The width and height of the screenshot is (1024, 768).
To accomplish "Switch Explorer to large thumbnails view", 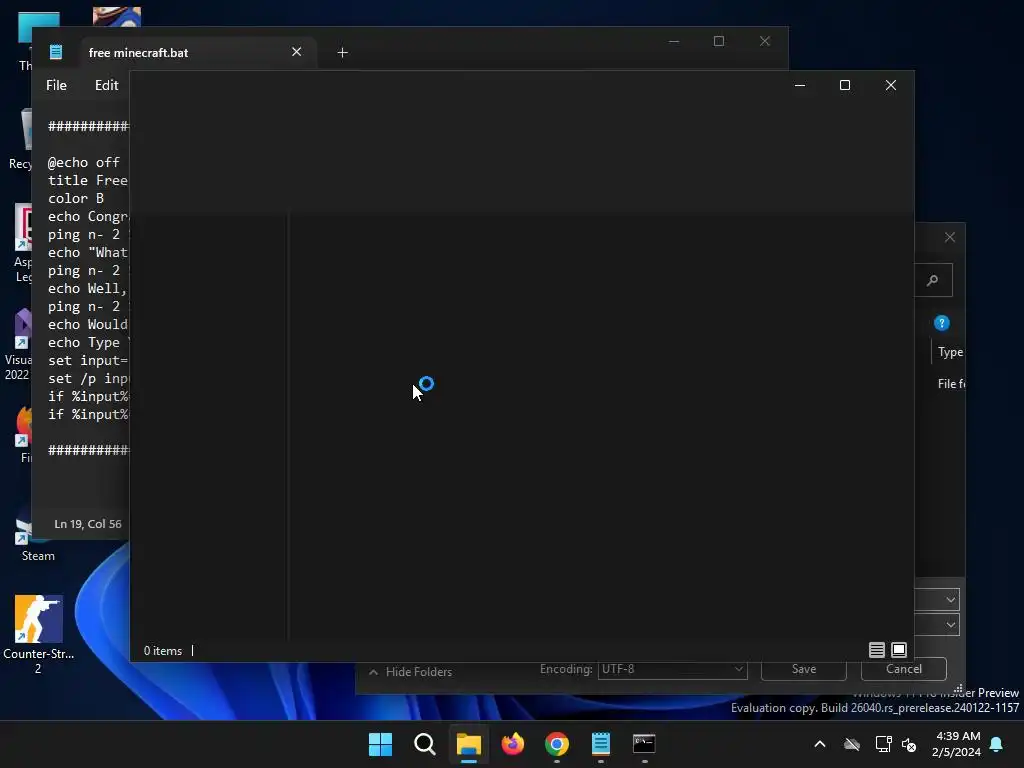I will pos(899,650).
